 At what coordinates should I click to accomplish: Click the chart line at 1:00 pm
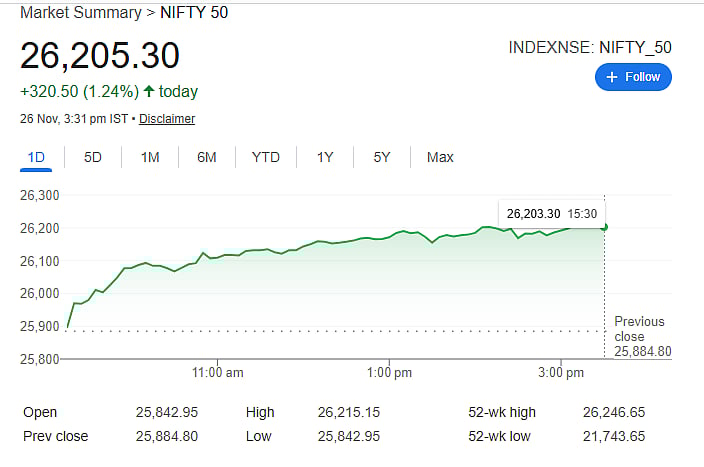[x=390, y=236]
